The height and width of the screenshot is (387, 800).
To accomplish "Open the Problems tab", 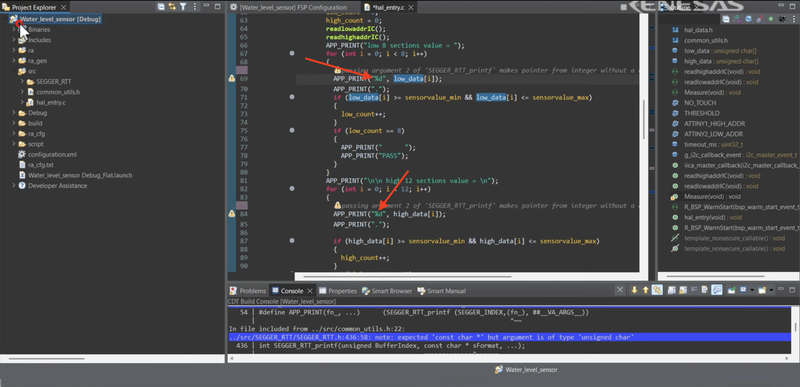I will [248, 291].
